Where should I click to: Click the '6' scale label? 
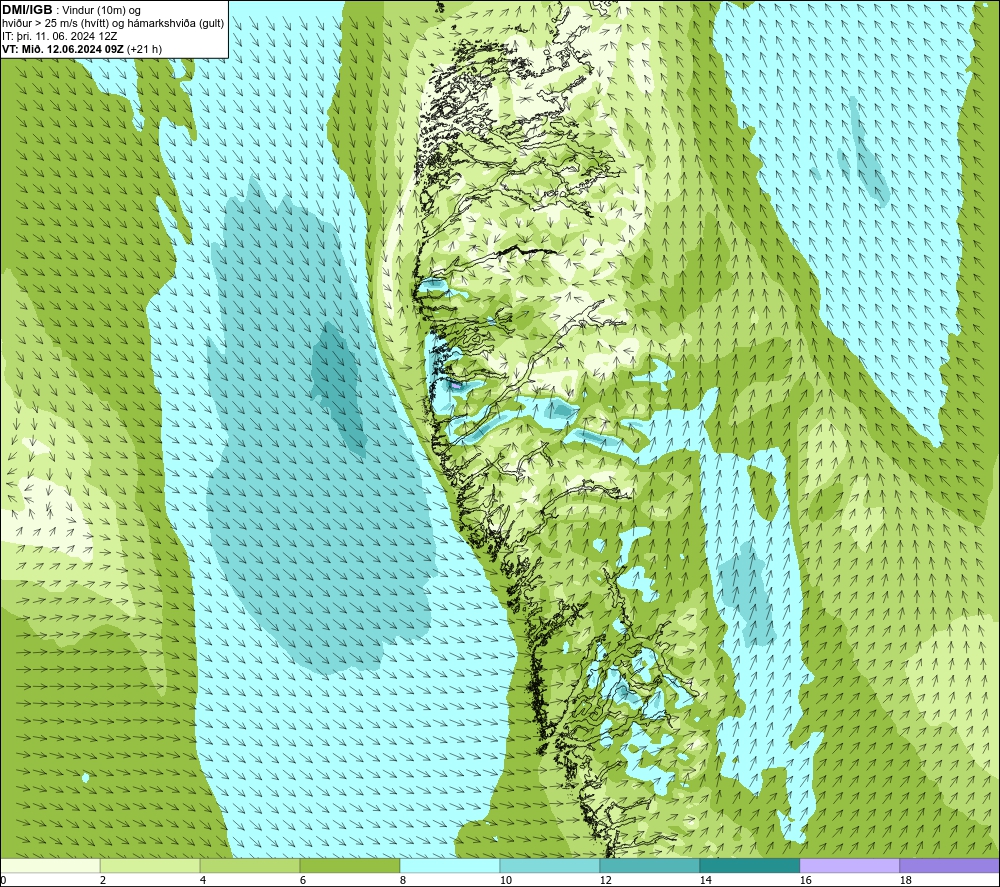[303, 881]
